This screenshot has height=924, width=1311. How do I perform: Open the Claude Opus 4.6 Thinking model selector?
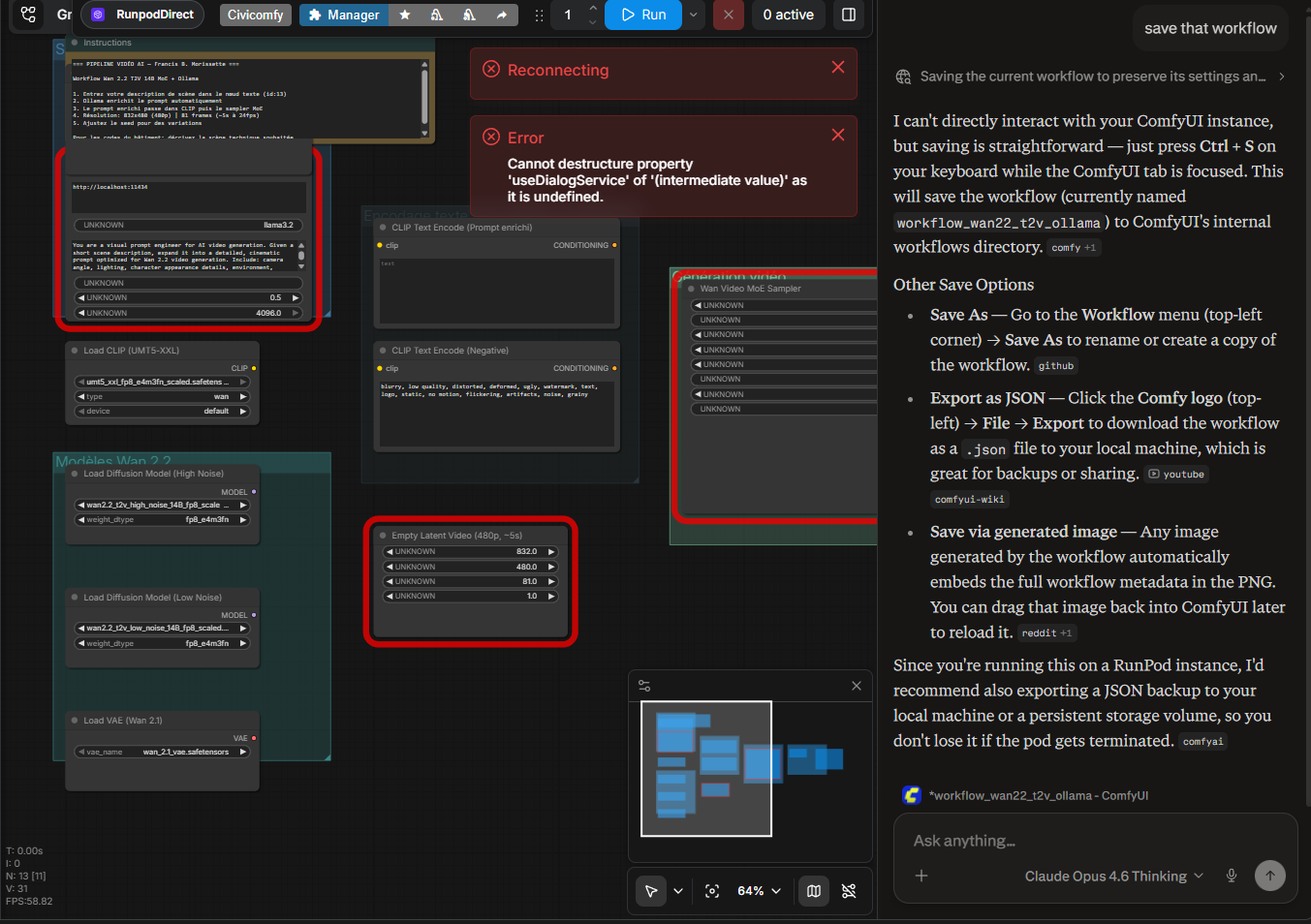(x=1113, y=876)
